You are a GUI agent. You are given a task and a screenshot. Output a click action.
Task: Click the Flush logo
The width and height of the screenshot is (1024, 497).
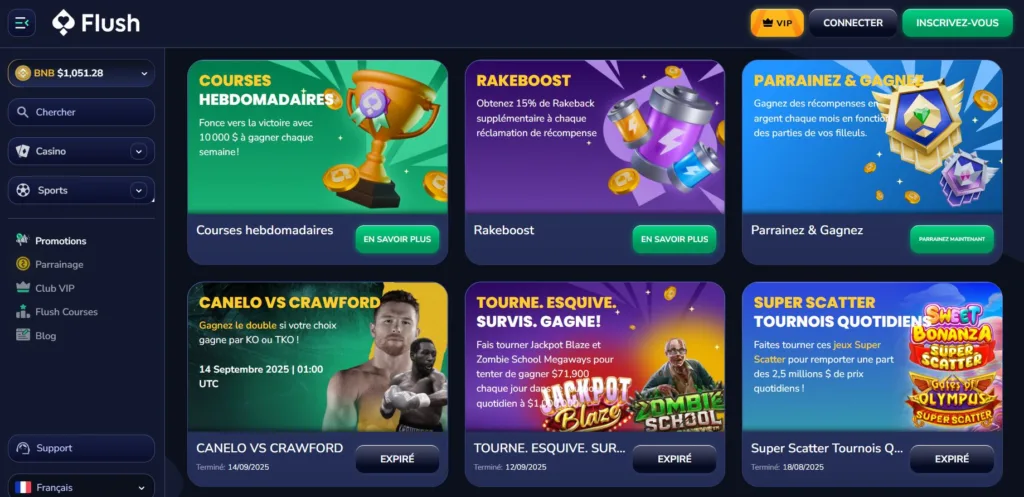[x=96, y=23]
